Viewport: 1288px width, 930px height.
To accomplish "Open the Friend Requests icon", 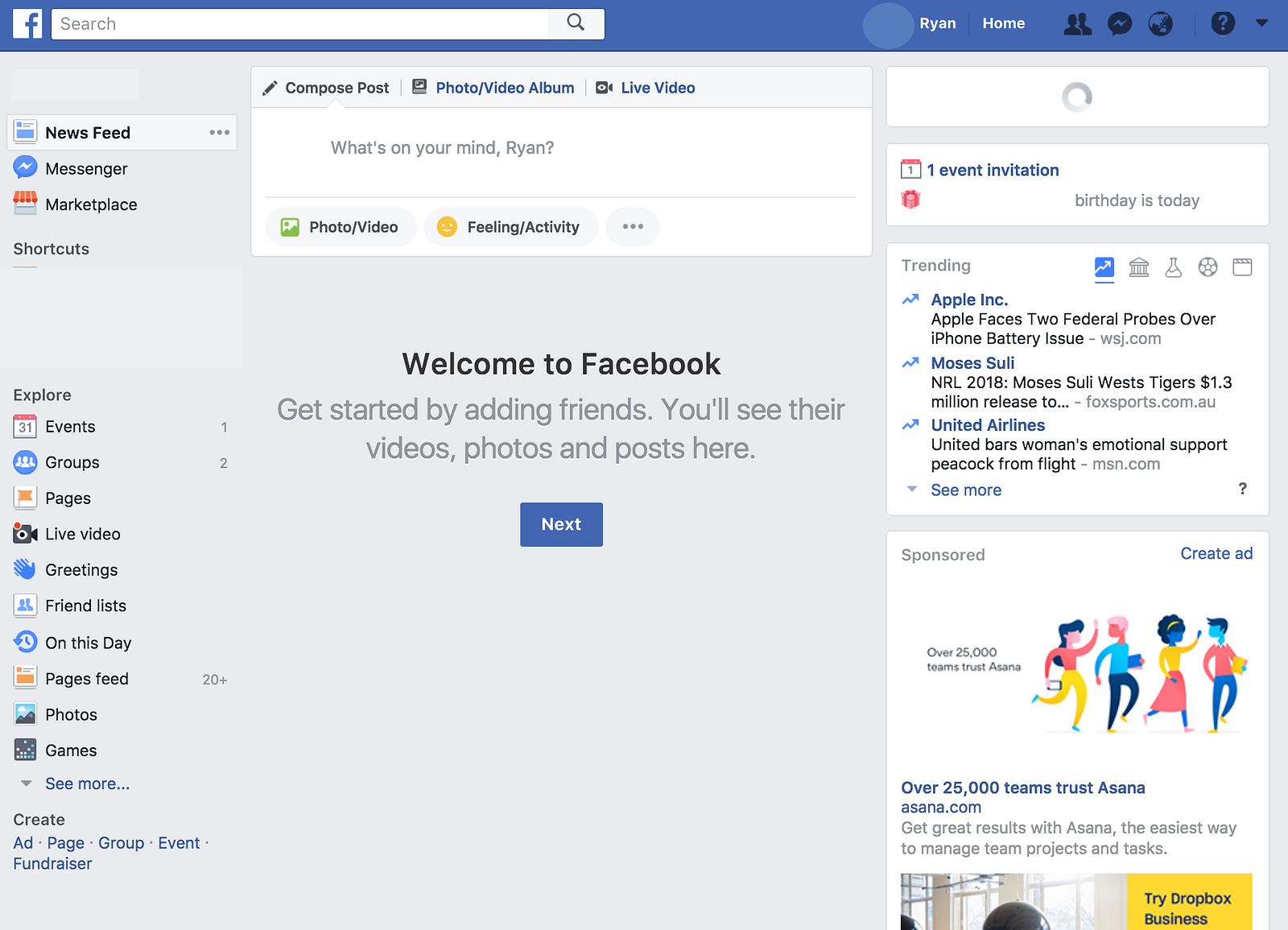I will [x=1078, y=24].
